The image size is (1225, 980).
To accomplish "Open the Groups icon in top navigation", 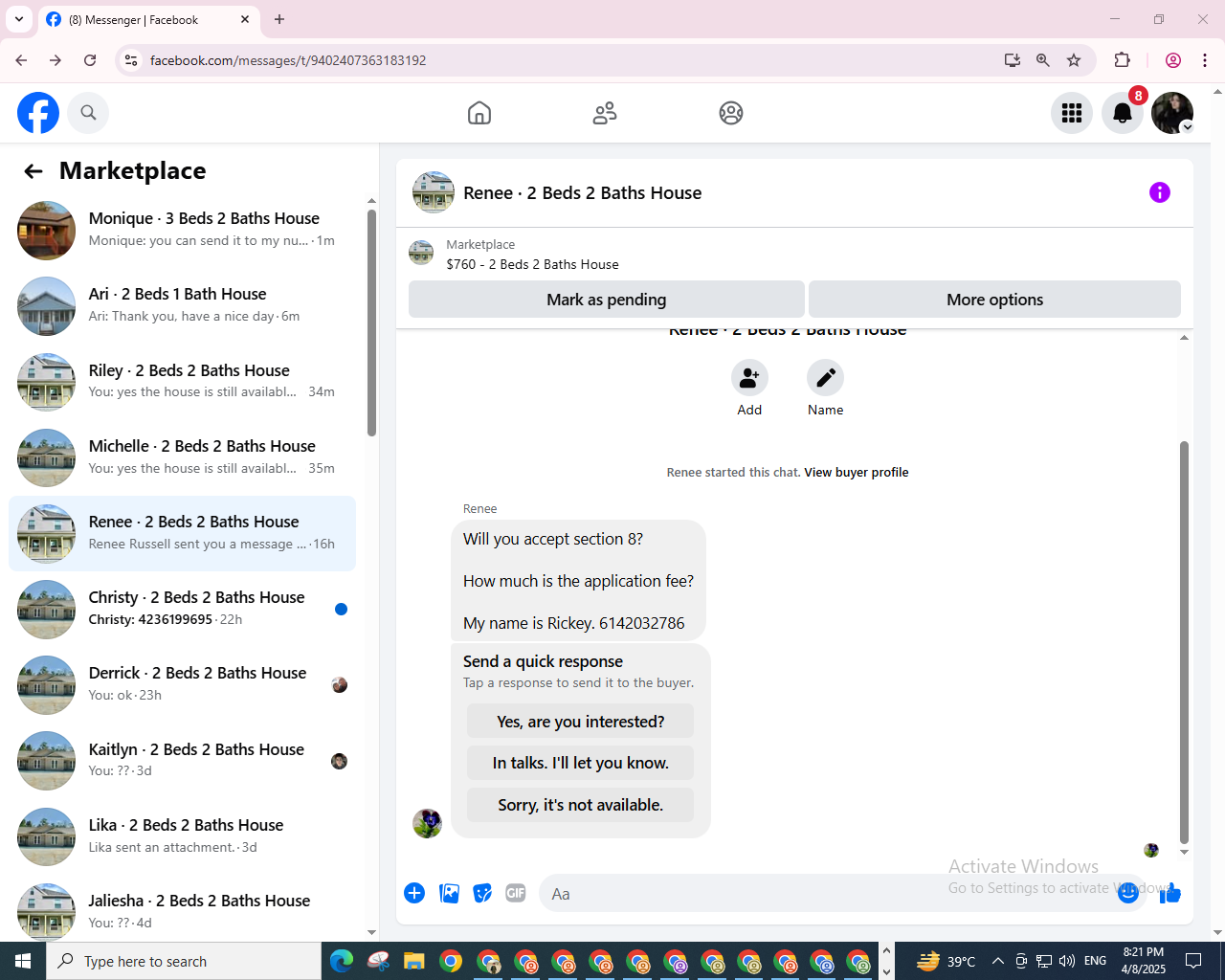I will point(731,113).
